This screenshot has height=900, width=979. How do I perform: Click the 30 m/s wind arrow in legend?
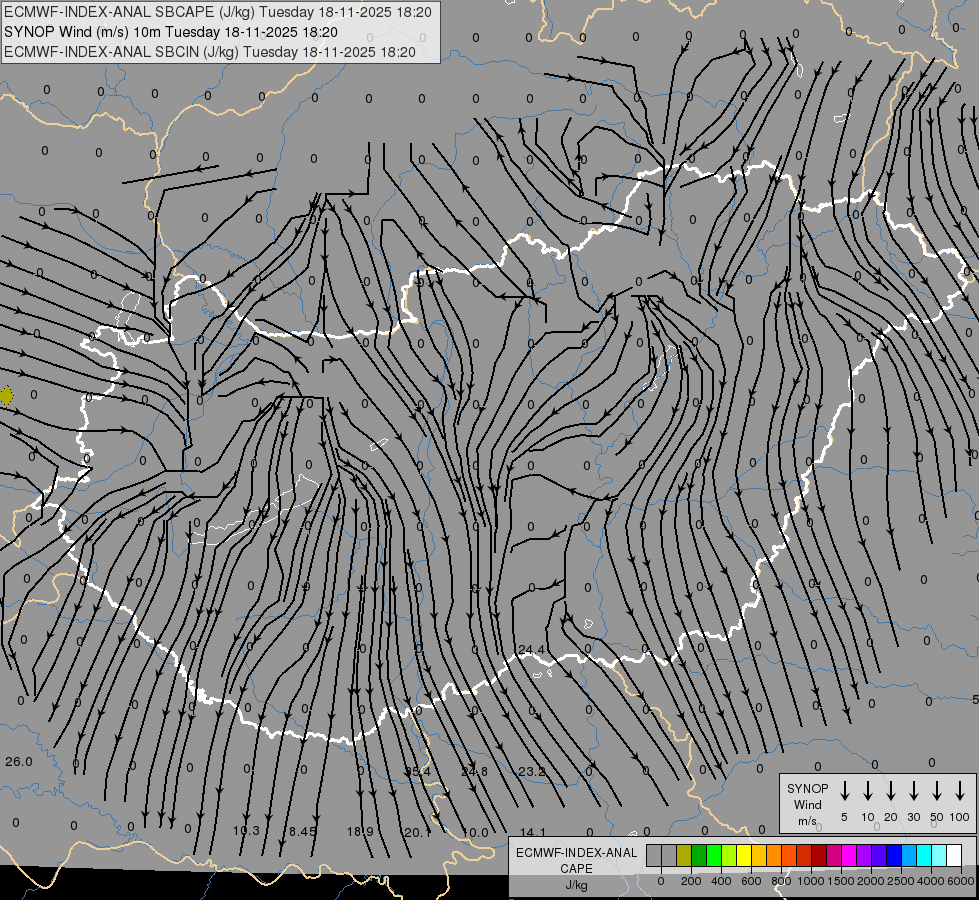pos(913,791)
